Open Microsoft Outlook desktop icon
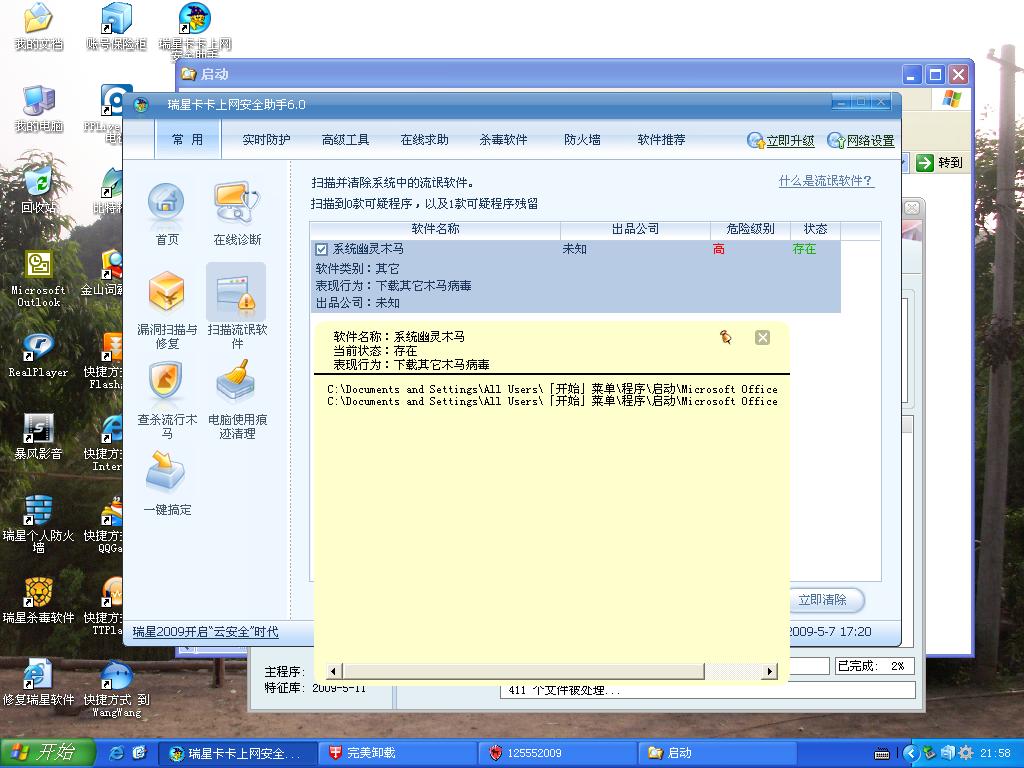1024x768 pixels. [x=39, y=279]
